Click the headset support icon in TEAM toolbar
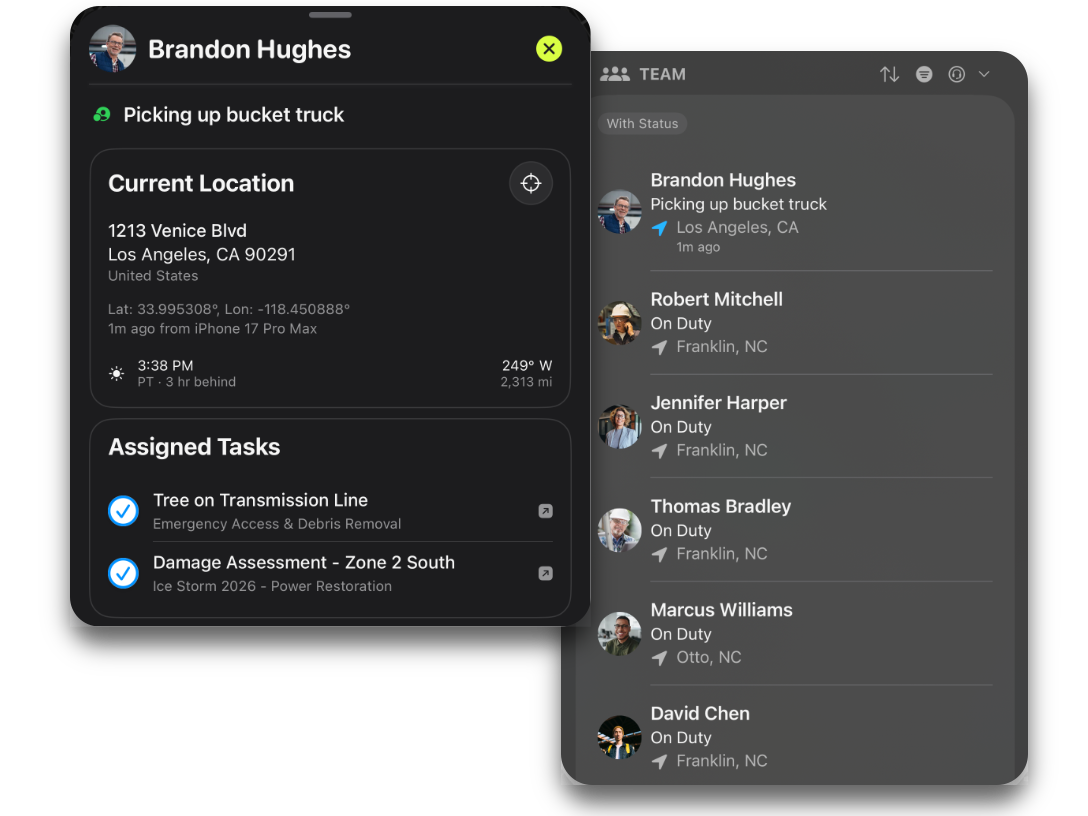Screen dimensions: 1088x816 [x=956, y=73]
